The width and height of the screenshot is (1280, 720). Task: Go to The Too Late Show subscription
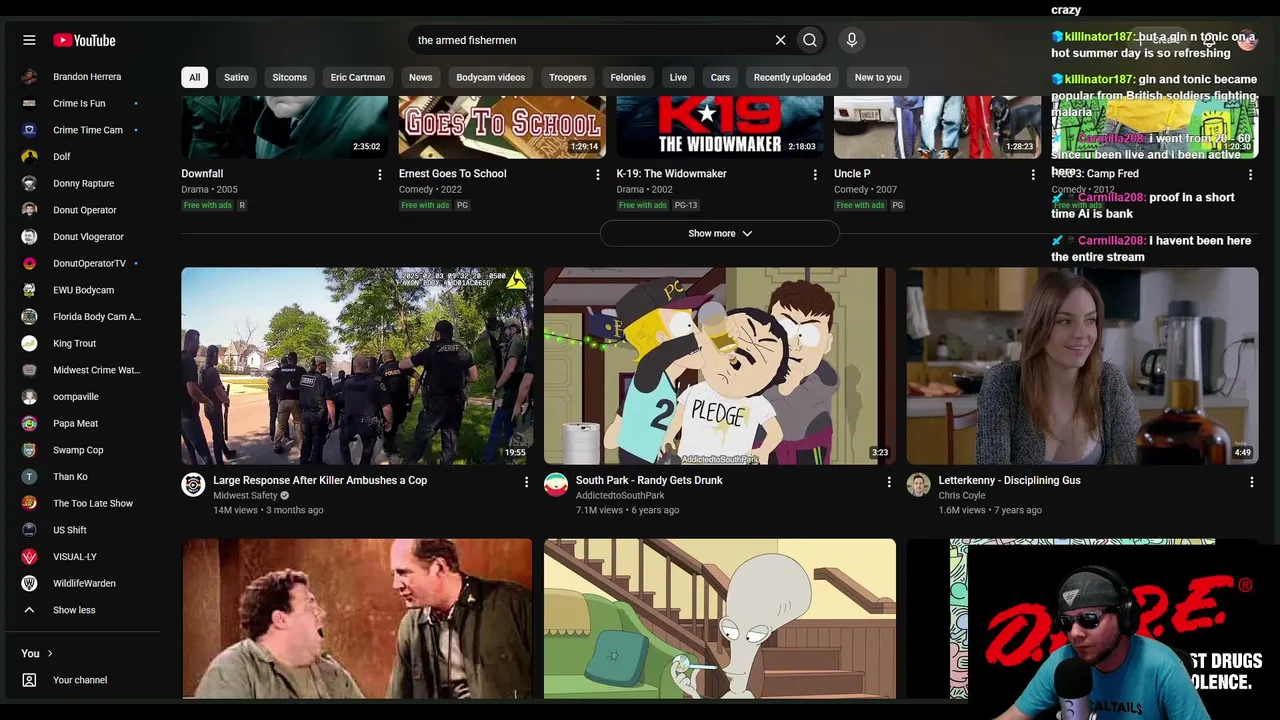[x=82, y=503]
